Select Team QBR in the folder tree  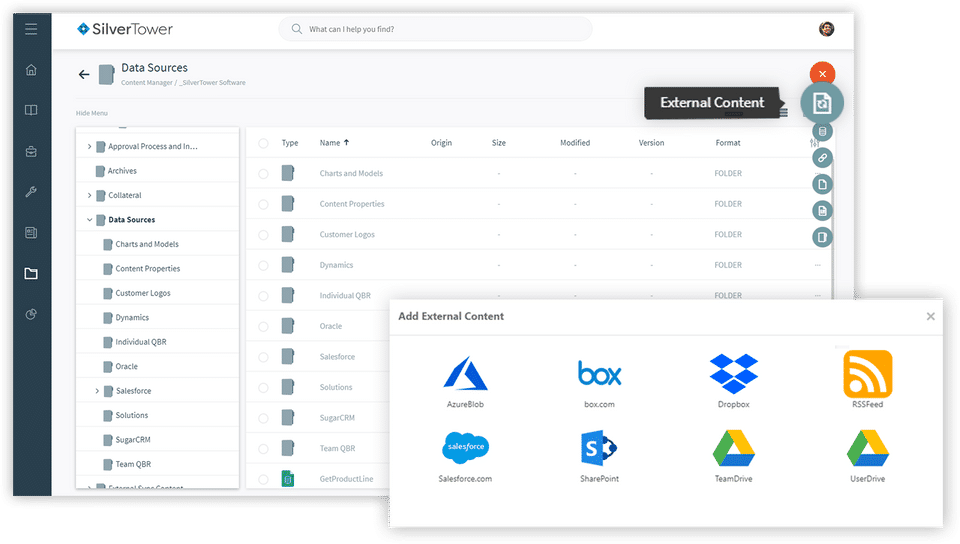(x=133, y=464)
